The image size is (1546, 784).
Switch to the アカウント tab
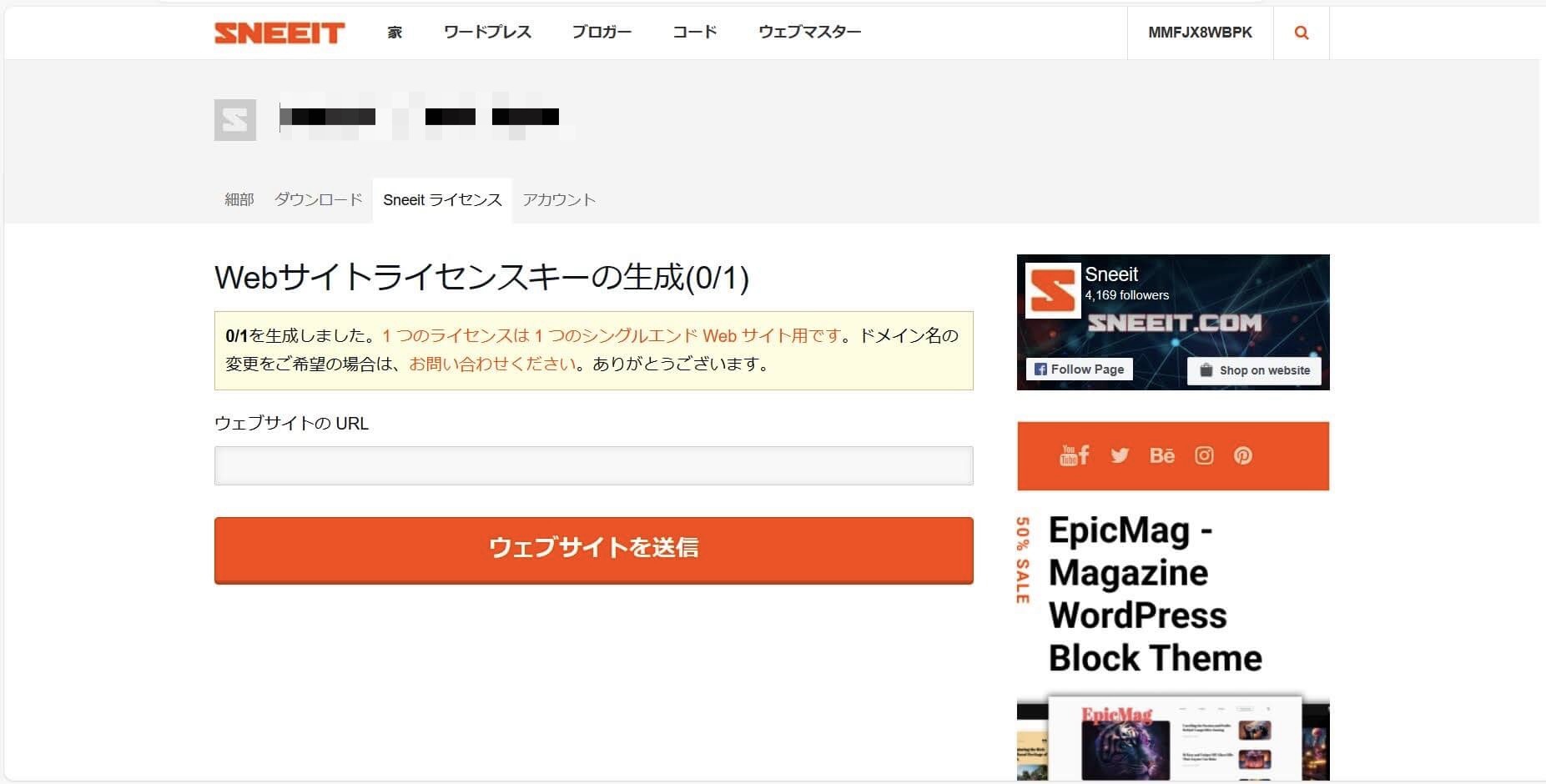pos(559,200)
